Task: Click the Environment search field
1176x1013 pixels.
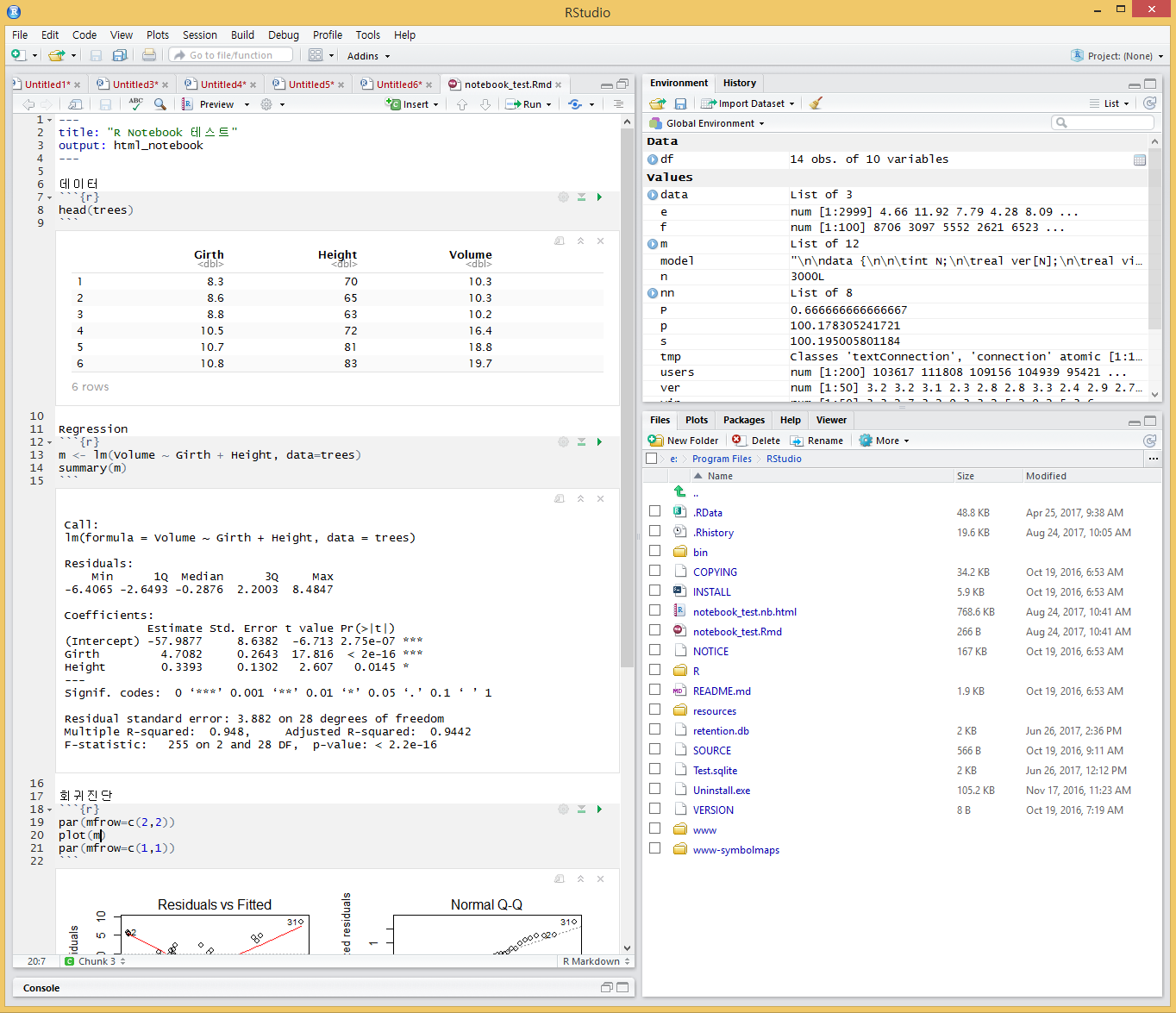Action: [x=1103, y=122]
